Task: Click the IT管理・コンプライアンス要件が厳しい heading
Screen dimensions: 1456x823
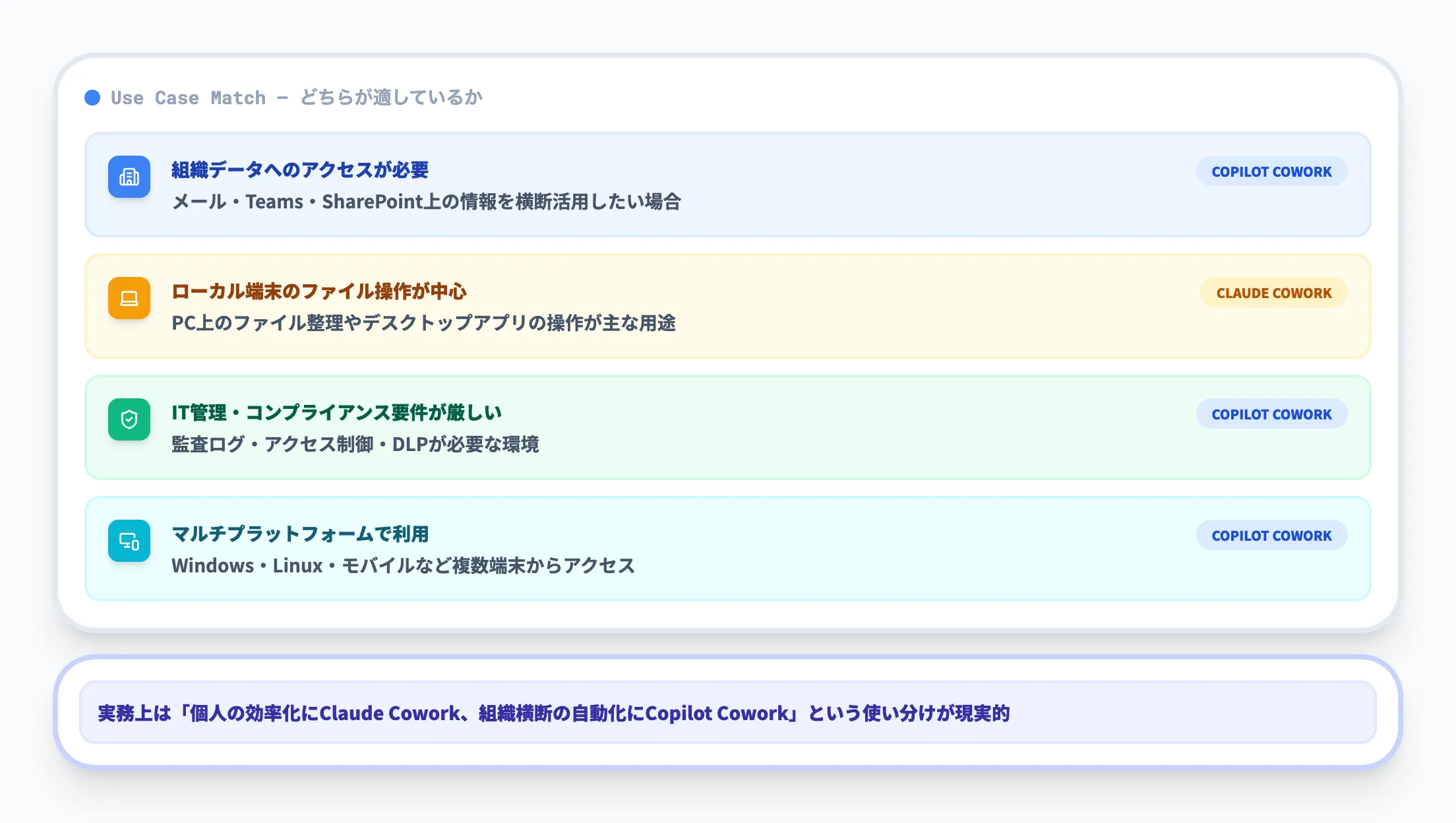Action: coord(336,412)
